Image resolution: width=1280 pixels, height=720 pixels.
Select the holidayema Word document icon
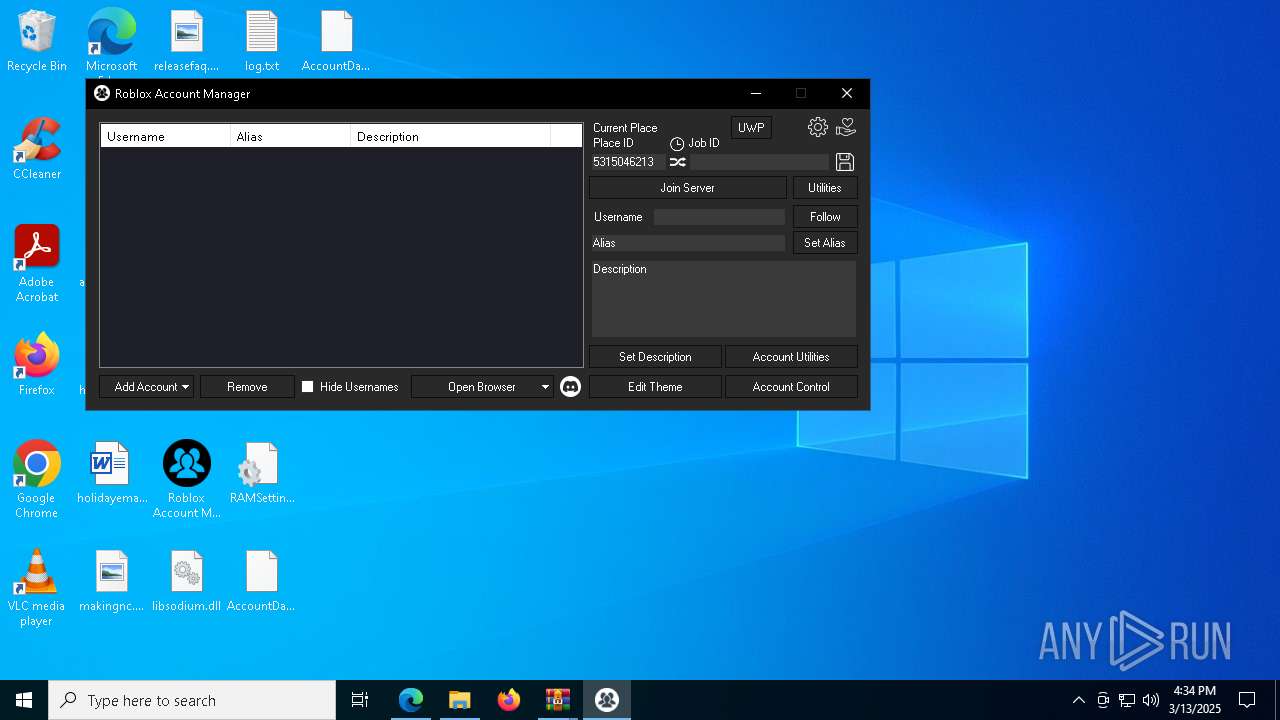tap(111, 473)
